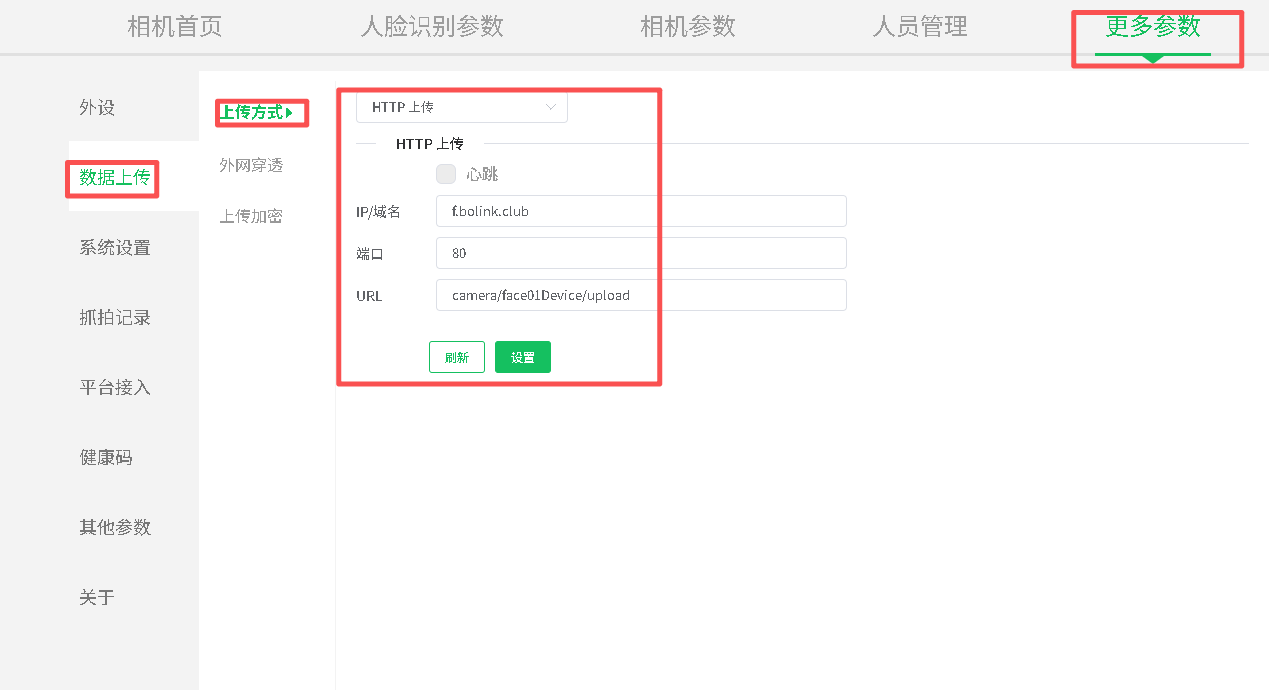Open 其他参数 sidebar item
This screenshot has width=1269, height=690.
pos(115,527)
